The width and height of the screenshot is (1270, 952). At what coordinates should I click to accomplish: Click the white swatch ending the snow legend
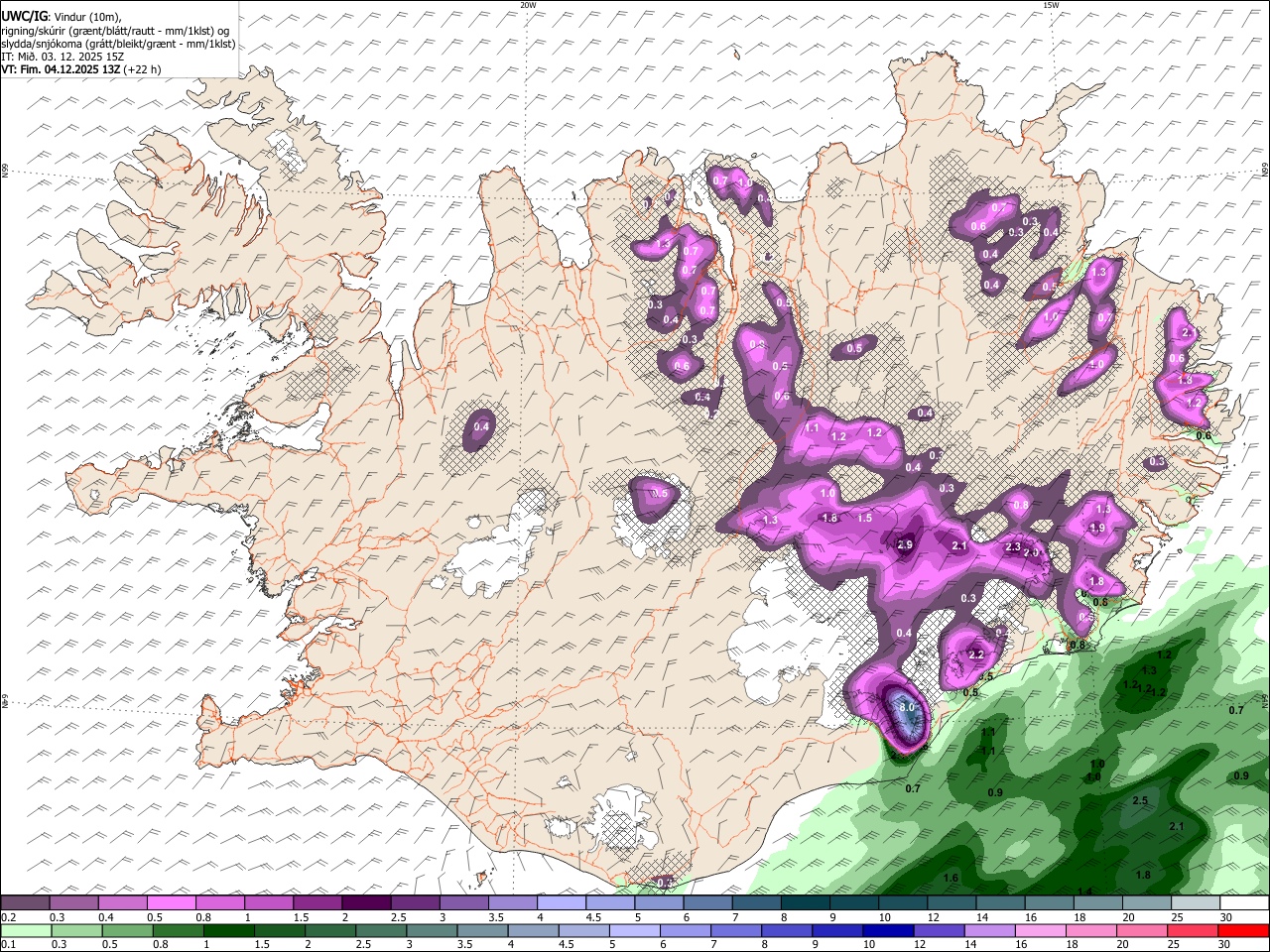1244,902
